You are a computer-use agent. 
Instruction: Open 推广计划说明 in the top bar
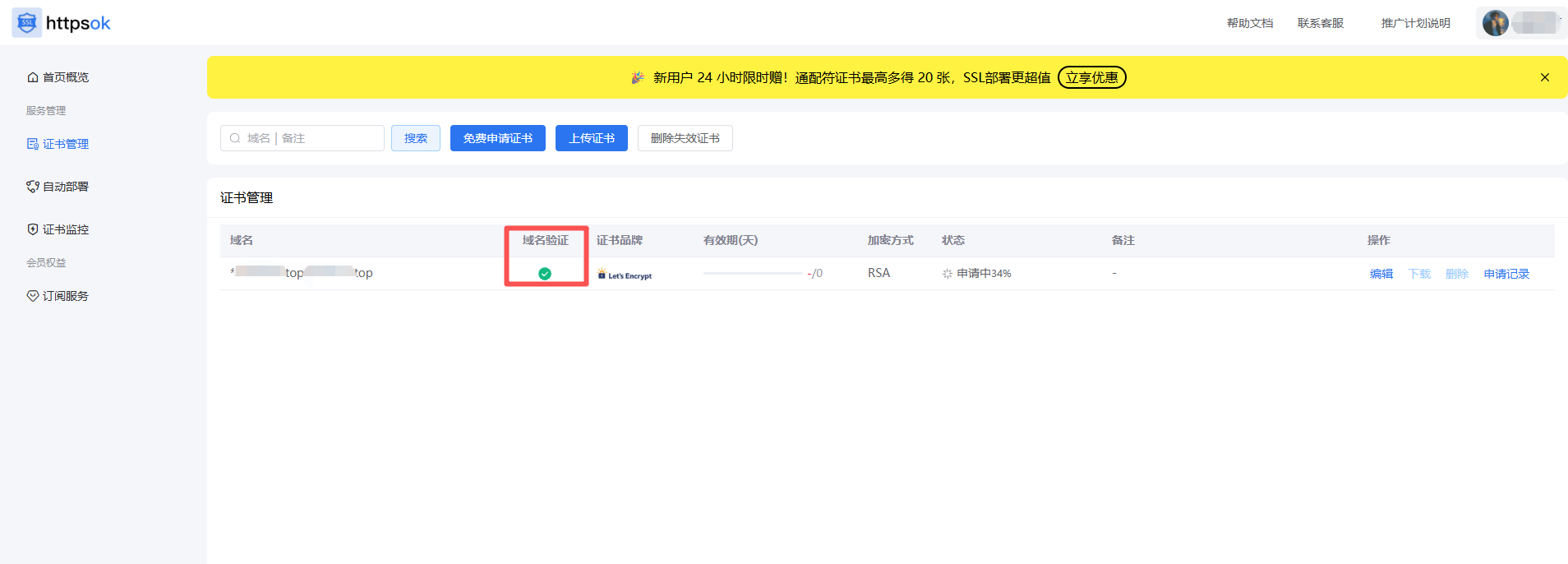pyautogui.click(x=1415, y=23)
